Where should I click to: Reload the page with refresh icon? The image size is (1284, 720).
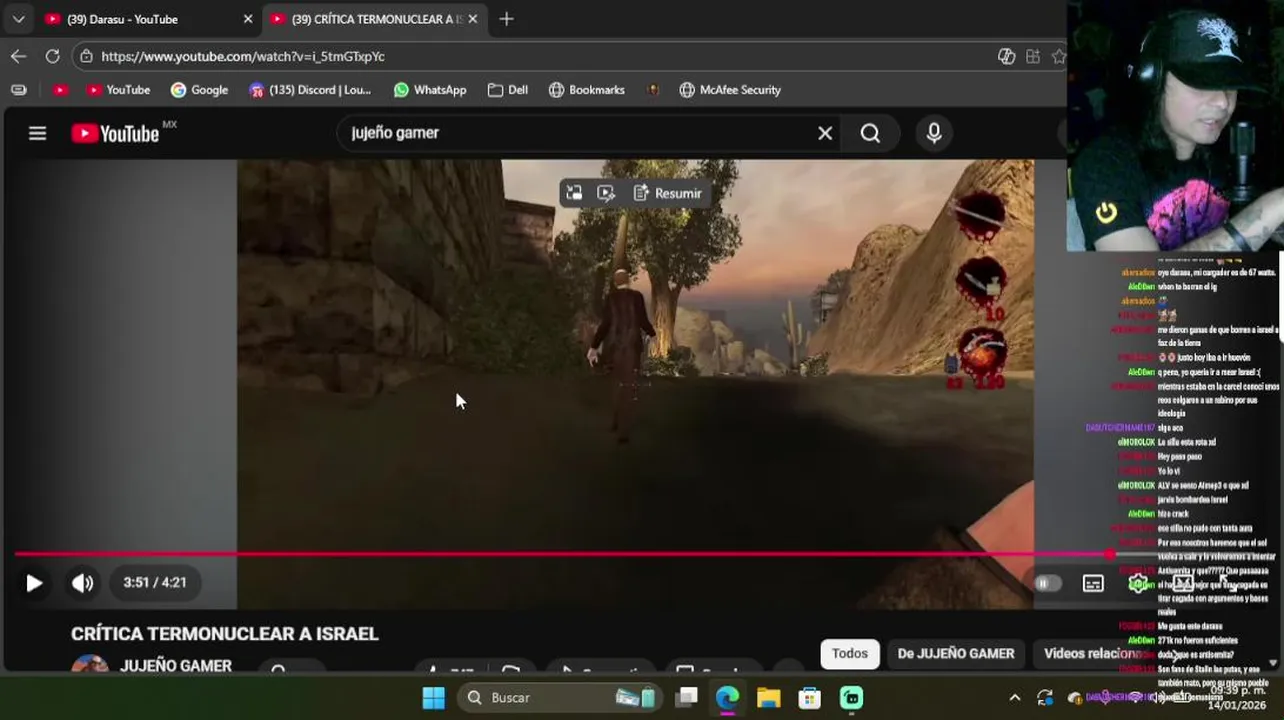point(52,56)
